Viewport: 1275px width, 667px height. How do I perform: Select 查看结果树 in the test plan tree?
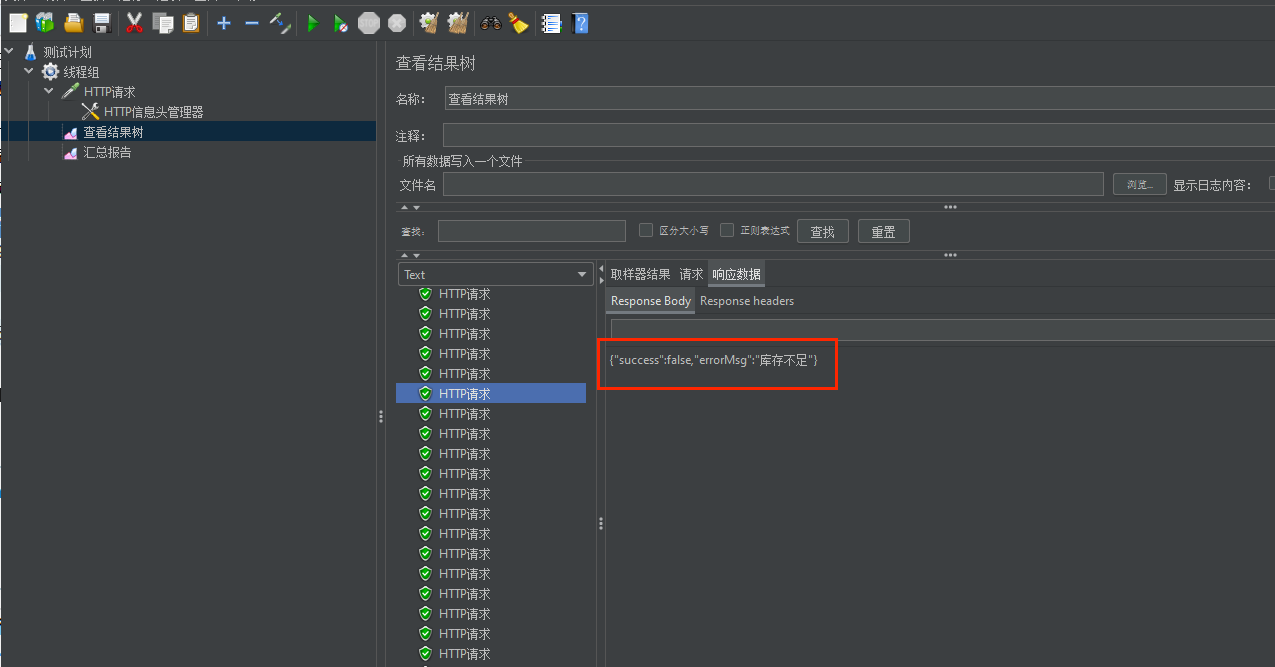point(113,132)
